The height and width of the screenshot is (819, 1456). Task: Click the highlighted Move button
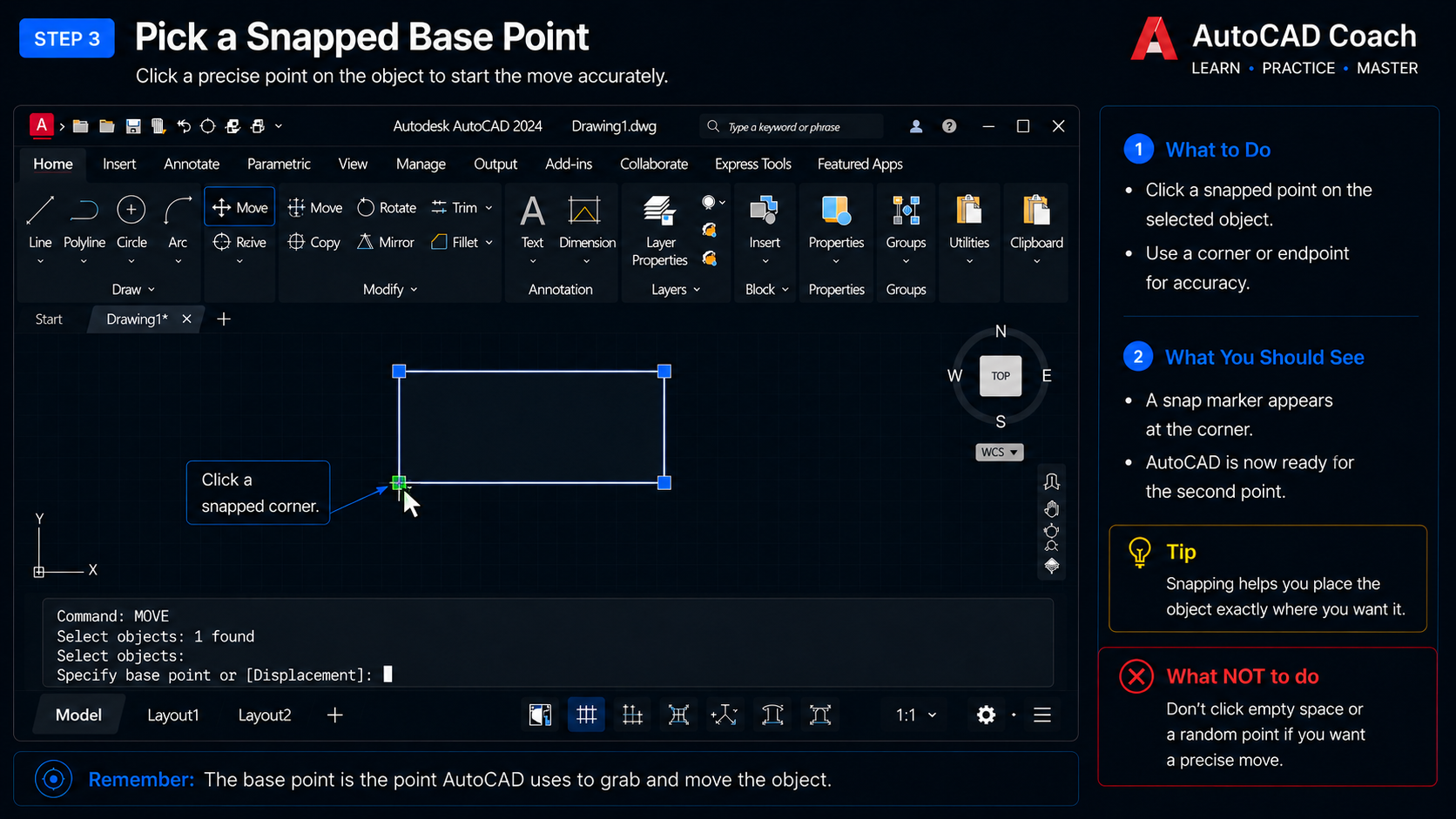239,207
